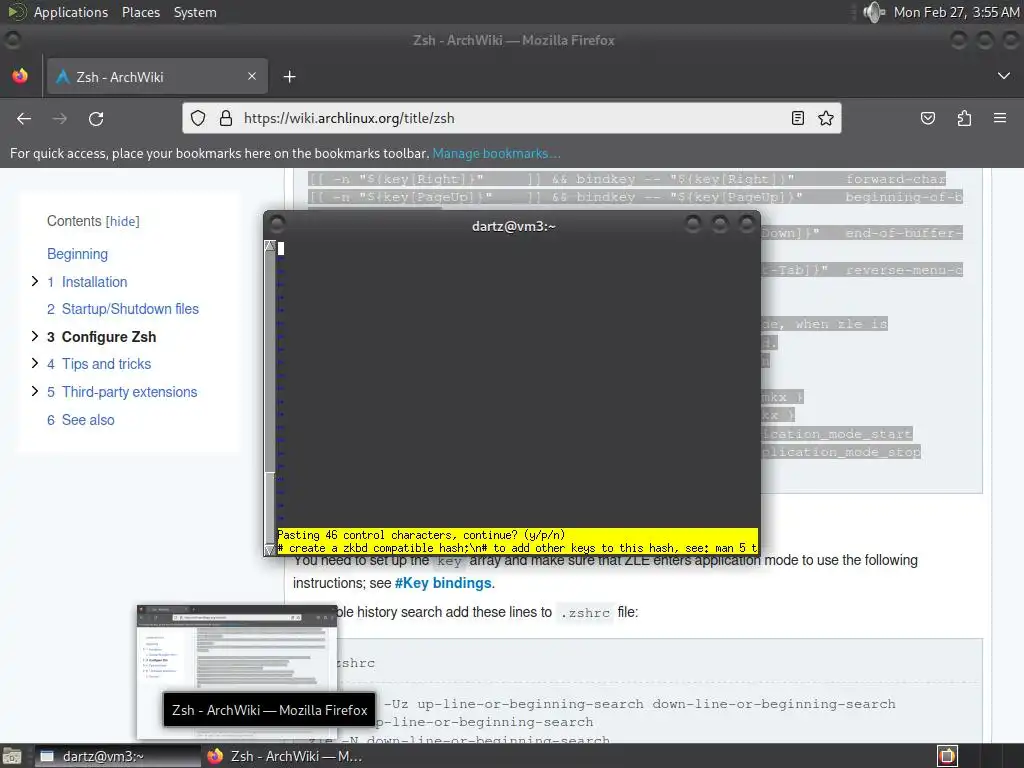Open a new tab with plus button

[289, 77]
